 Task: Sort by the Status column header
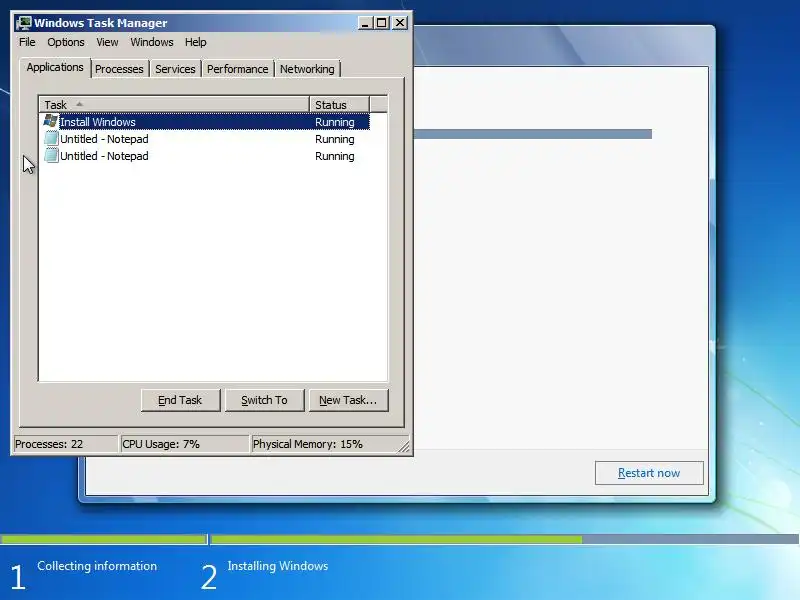tap(339, 105)
